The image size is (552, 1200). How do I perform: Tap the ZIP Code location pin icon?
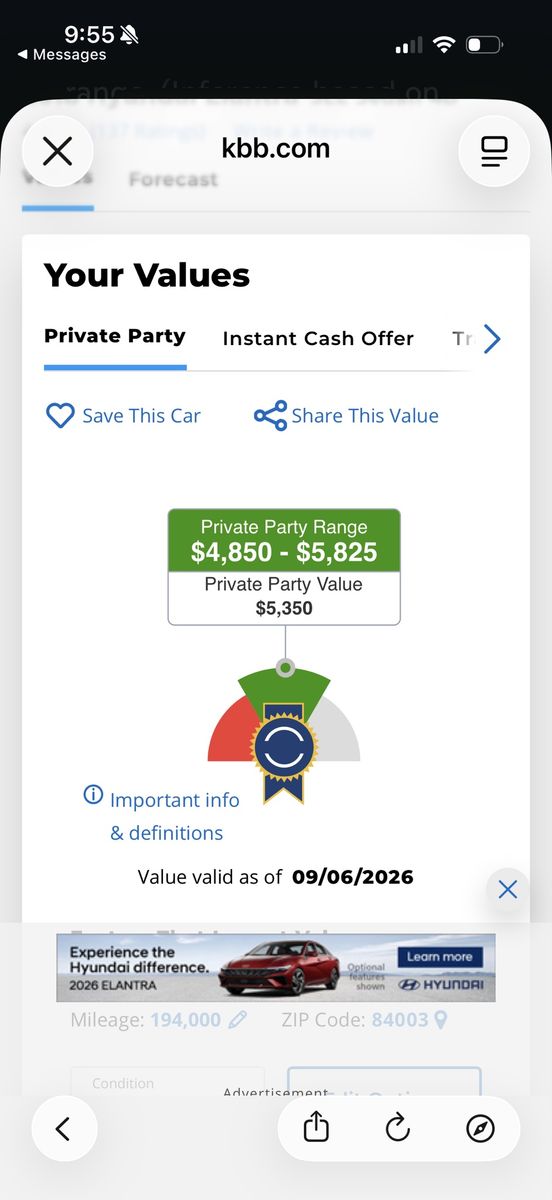pyautogui.click(x=440, y=1020)
